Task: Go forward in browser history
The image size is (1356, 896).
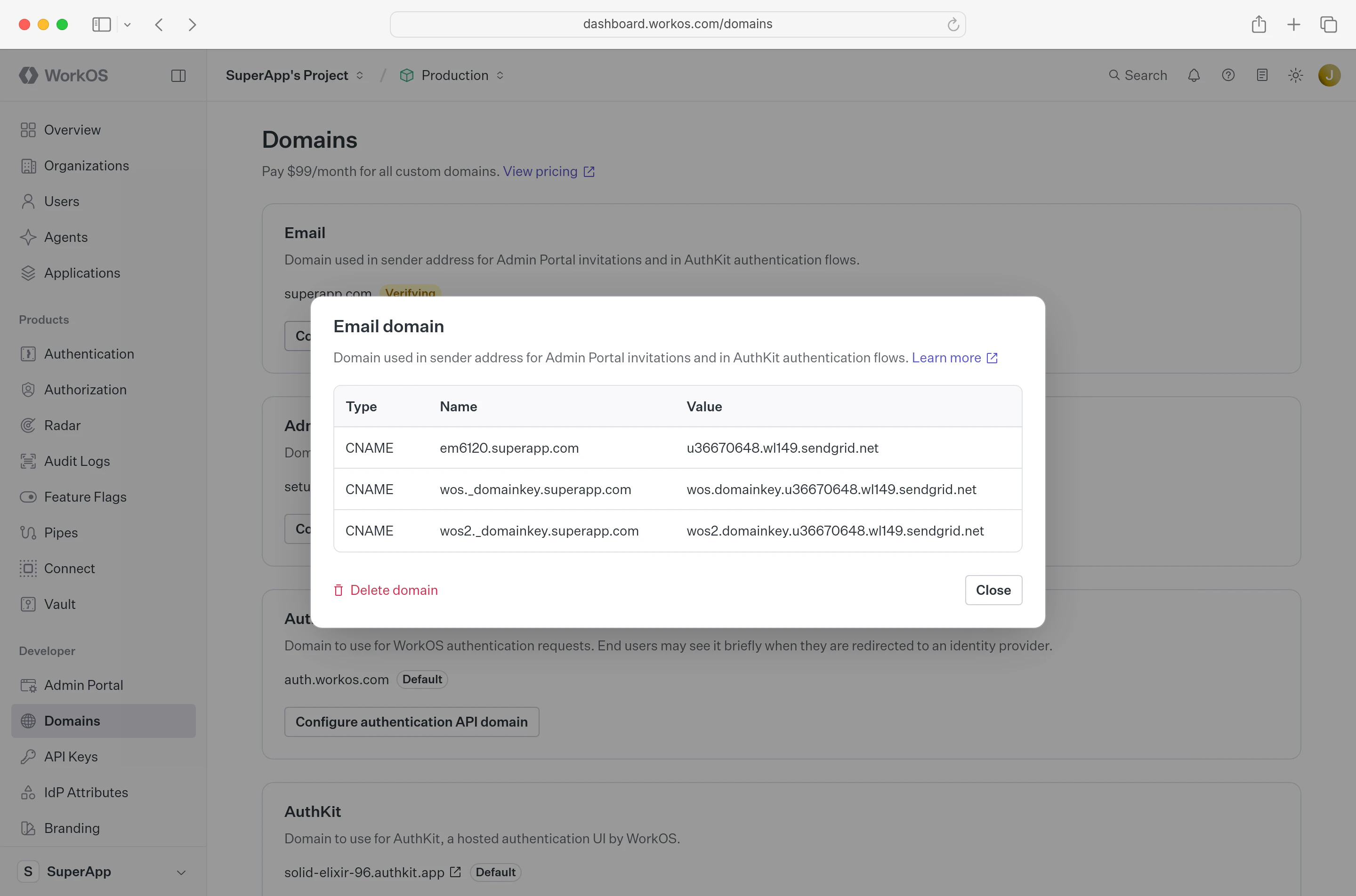Action: [x=192, y=24]
